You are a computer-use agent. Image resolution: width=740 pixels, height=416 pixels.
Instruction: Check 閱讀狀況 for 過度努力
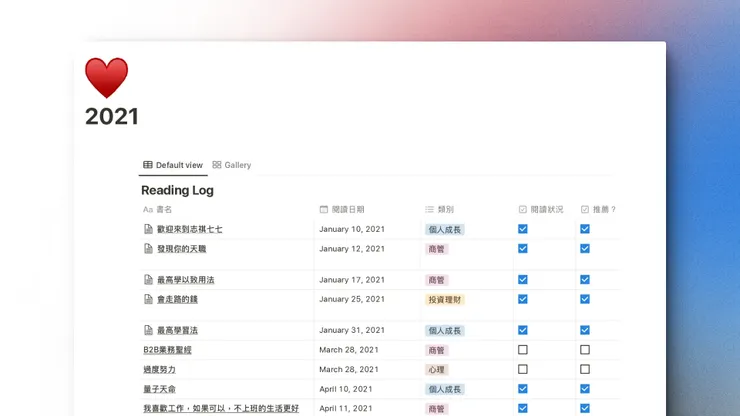pos(522,369)
